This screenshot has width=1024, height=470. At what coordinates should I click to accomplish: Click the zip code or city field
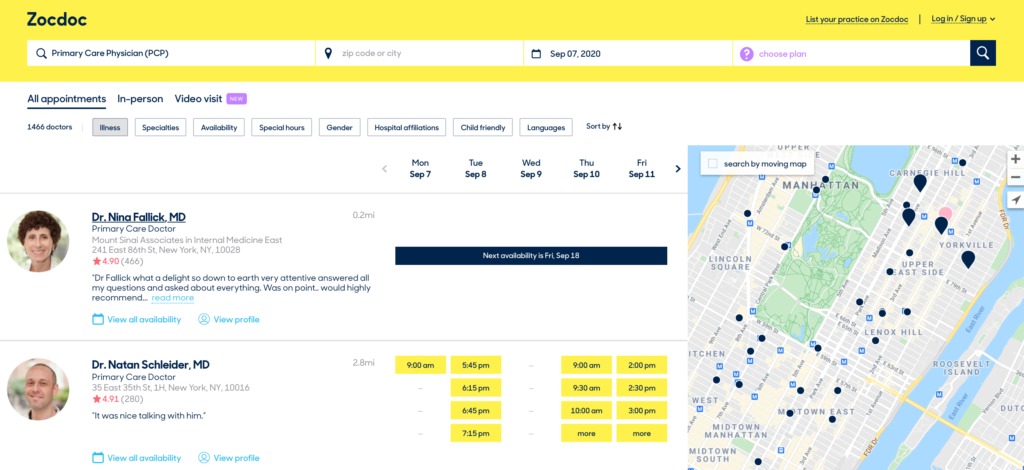419,53
